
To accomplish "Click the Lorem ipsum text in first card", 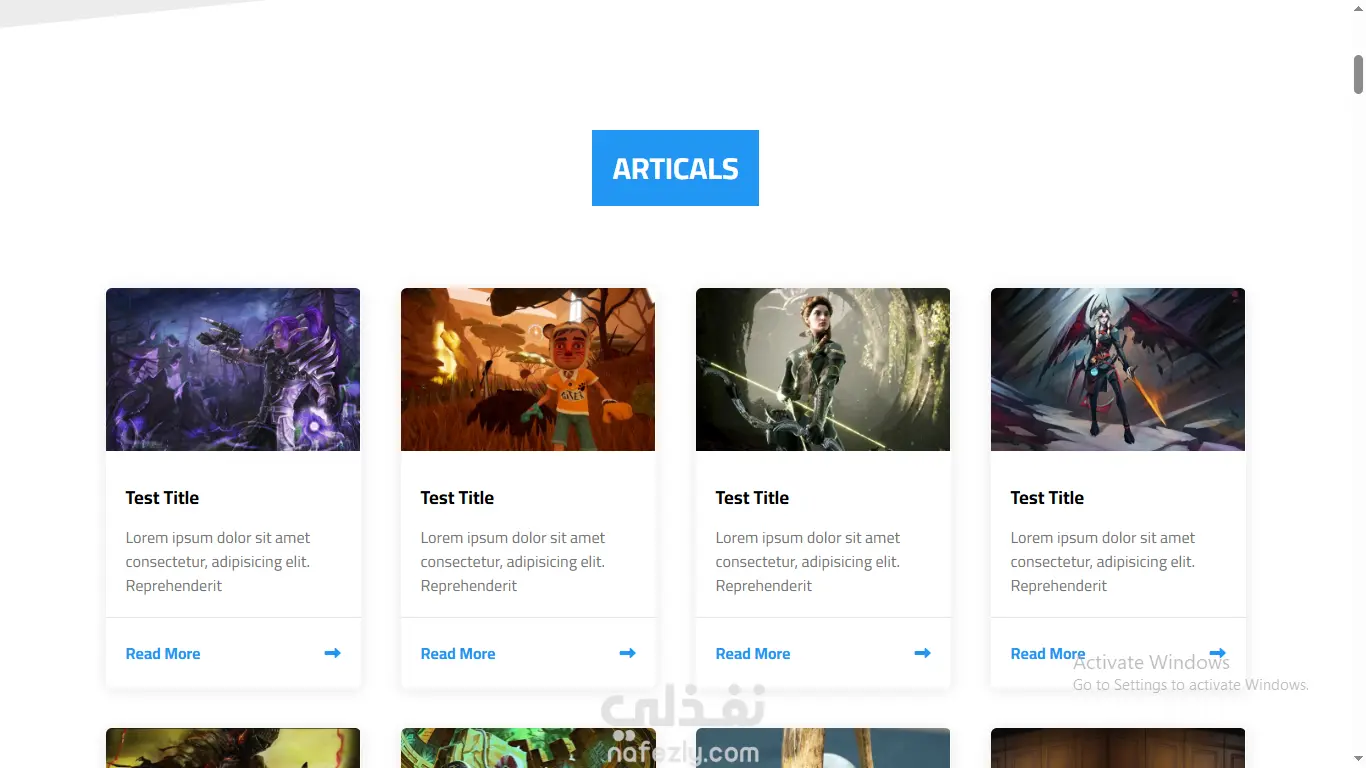I will pos(218,562).
